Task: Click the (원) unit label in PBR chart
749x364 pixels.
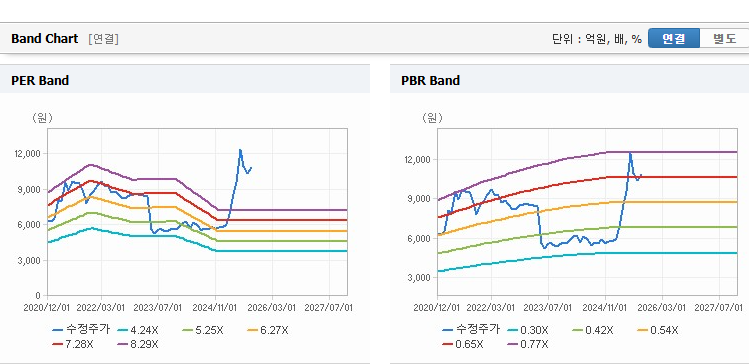Action: tap(432, 118)
